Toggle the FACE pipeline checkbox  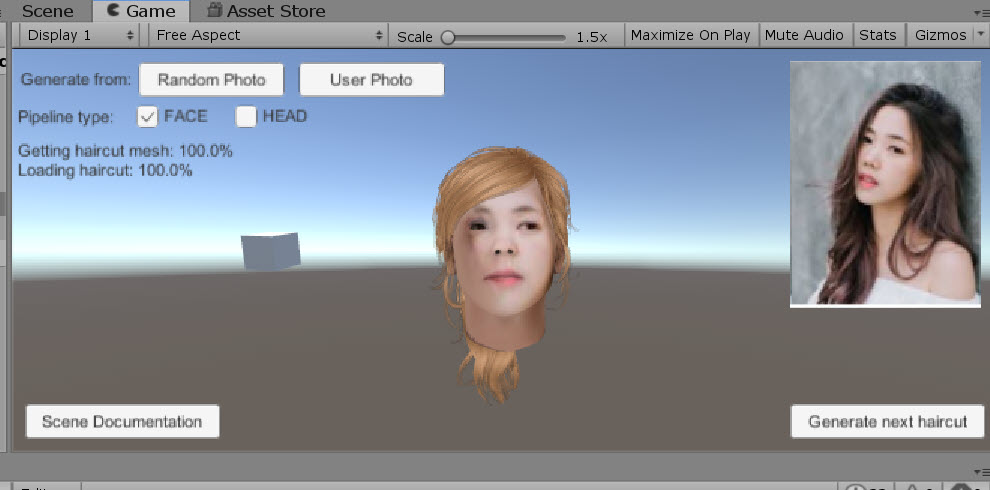pyautogui.click(x=148, y=117)
